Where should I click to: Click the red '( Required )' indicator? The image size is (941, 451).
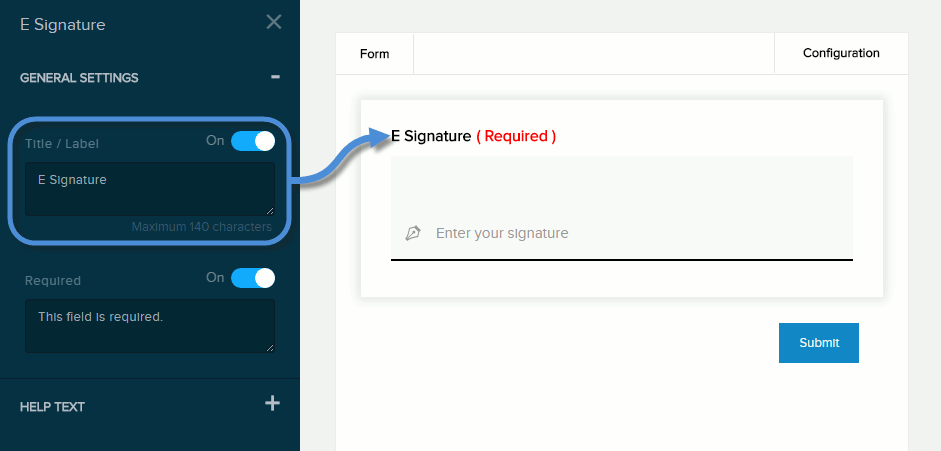pos(516,136)
